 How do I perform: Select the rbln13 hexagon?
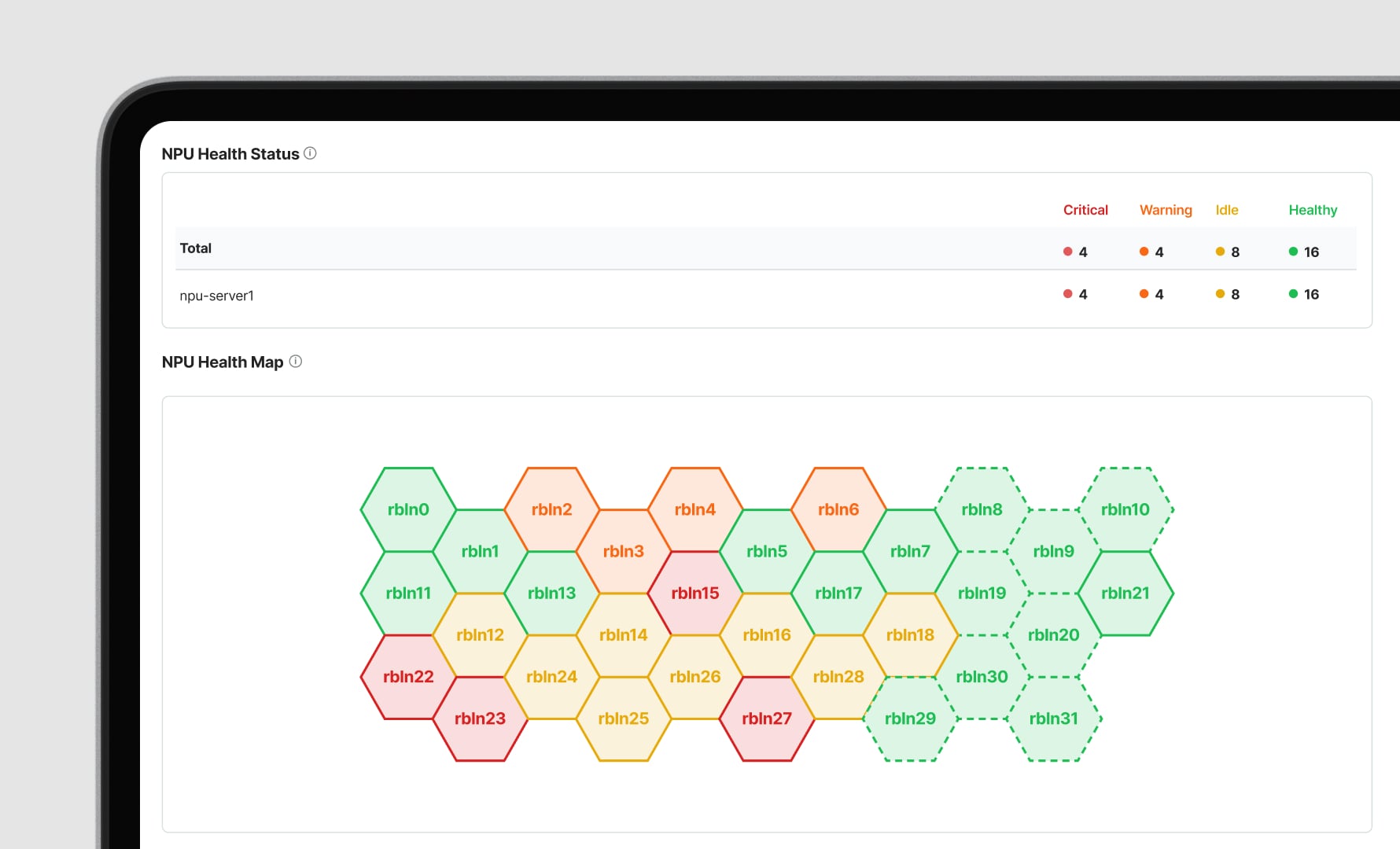tap(551, 593)
